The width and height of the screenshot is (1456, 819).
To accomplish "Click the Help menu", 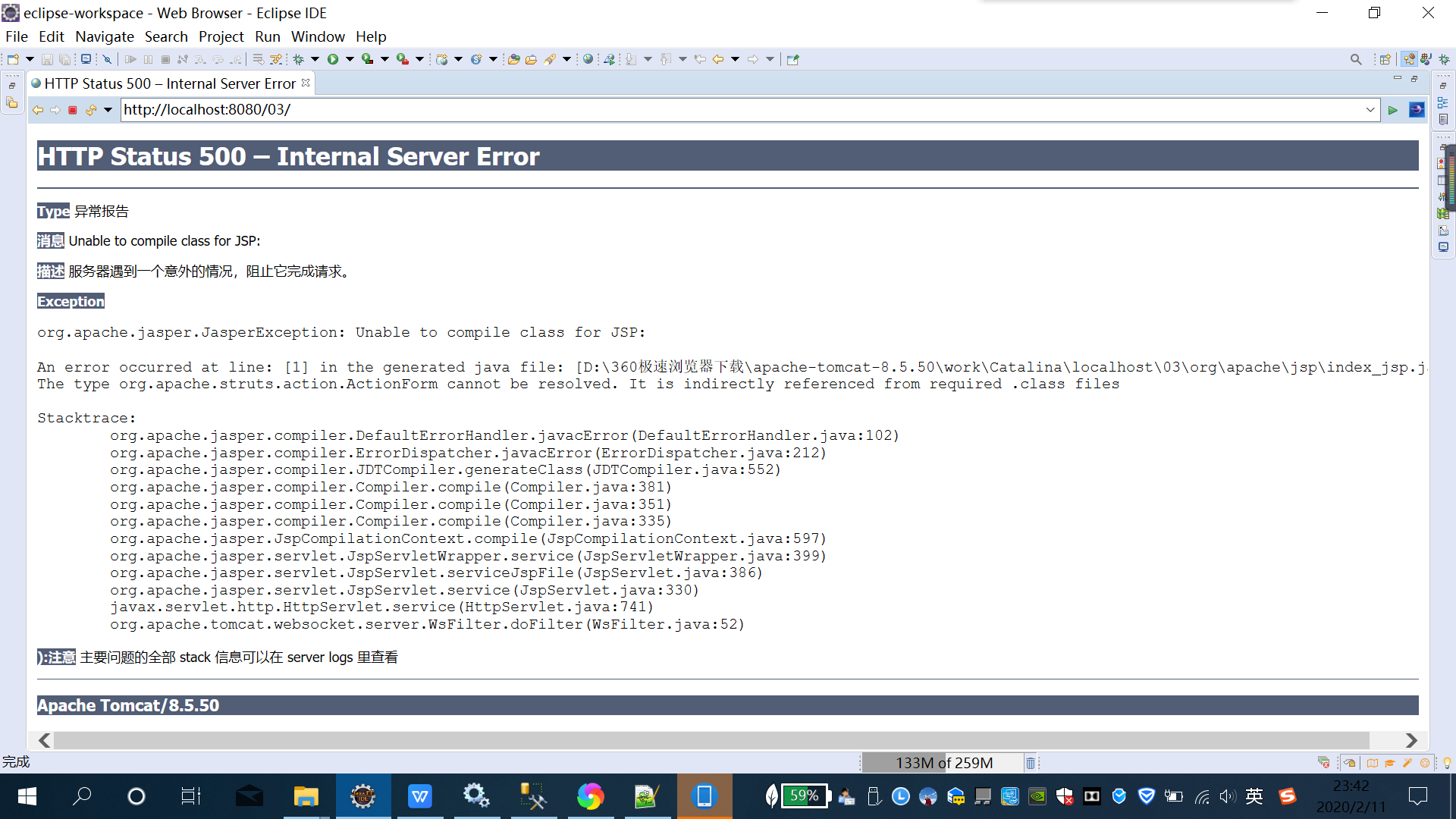I will pos(371,36).
